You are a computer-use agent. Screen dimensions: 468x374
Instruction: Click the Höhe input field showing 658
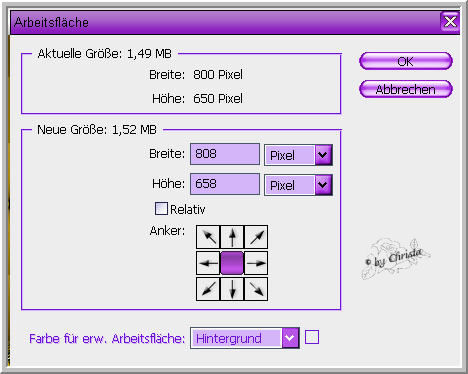tap(225, 184)
